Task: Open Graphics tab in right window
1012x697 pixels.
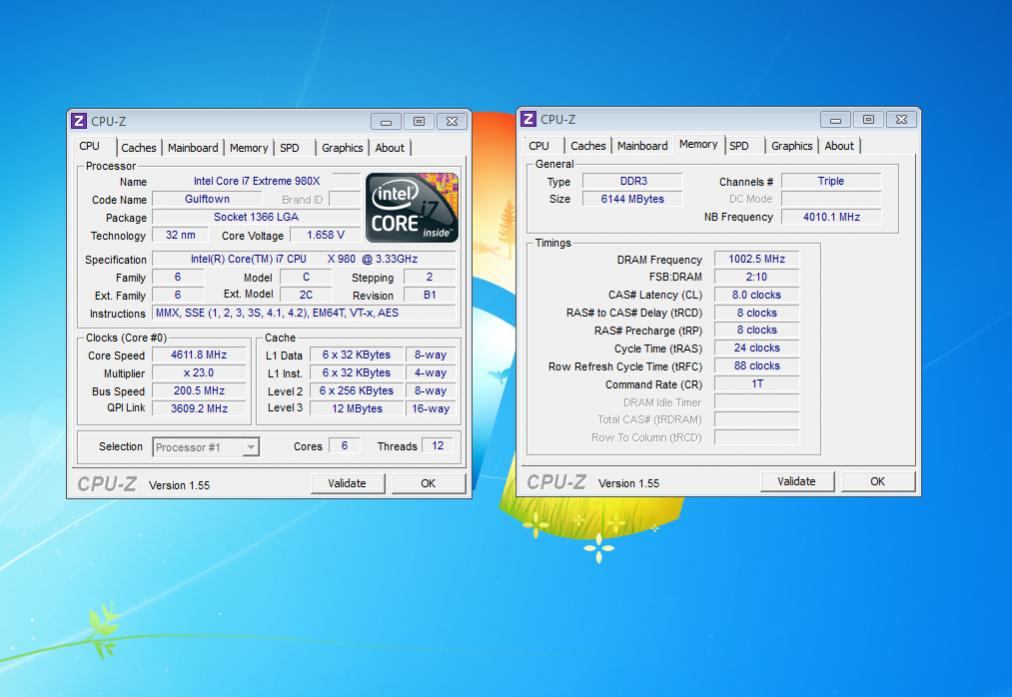Action: (x=791, y=146)
